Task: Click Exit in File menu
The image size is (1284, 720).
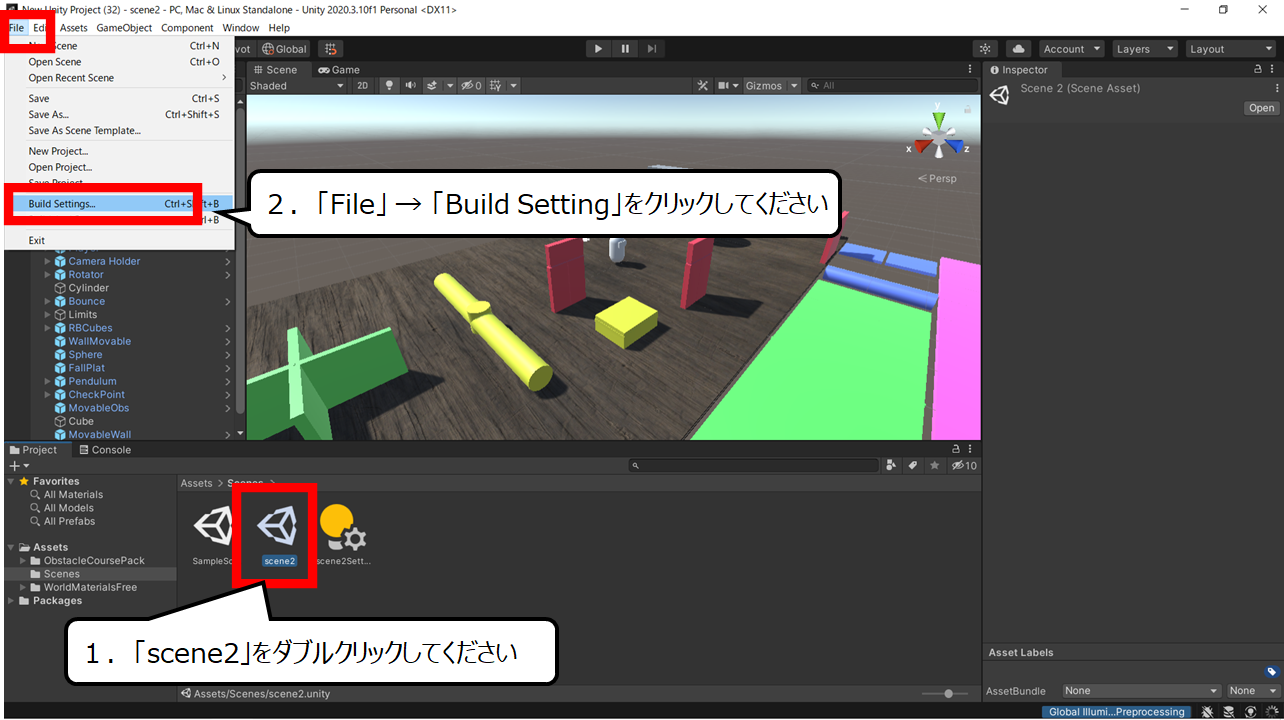Action: [x=119, y=241]
